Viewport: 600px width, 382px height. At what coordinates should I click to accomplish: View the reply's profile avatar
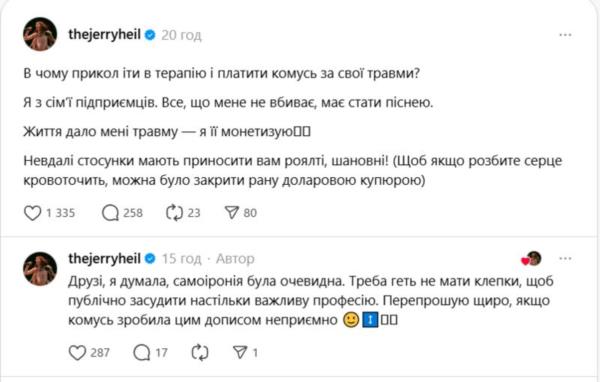(x=40, y=269)
